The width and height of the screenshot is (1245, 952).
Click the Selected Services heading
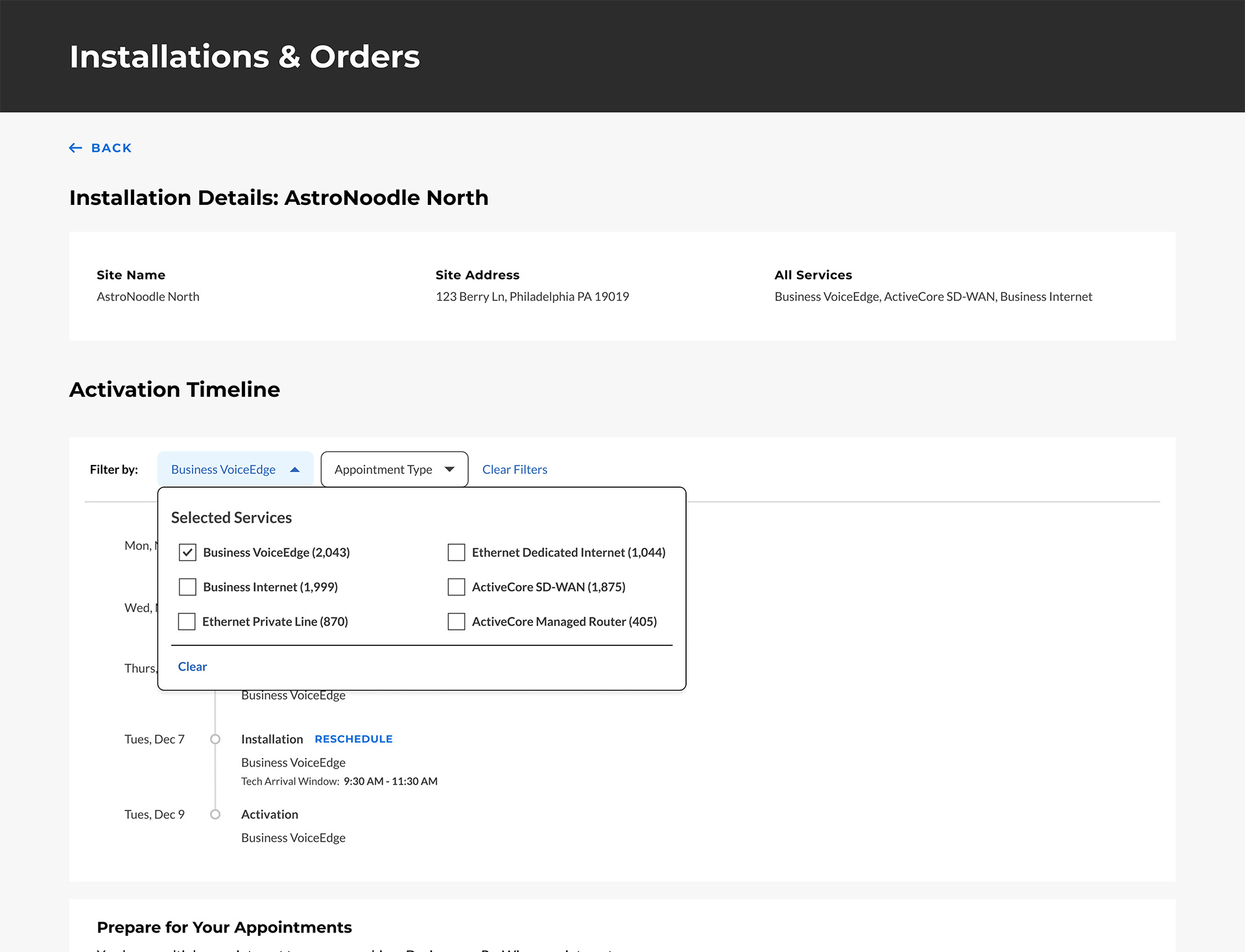point(231,518)
